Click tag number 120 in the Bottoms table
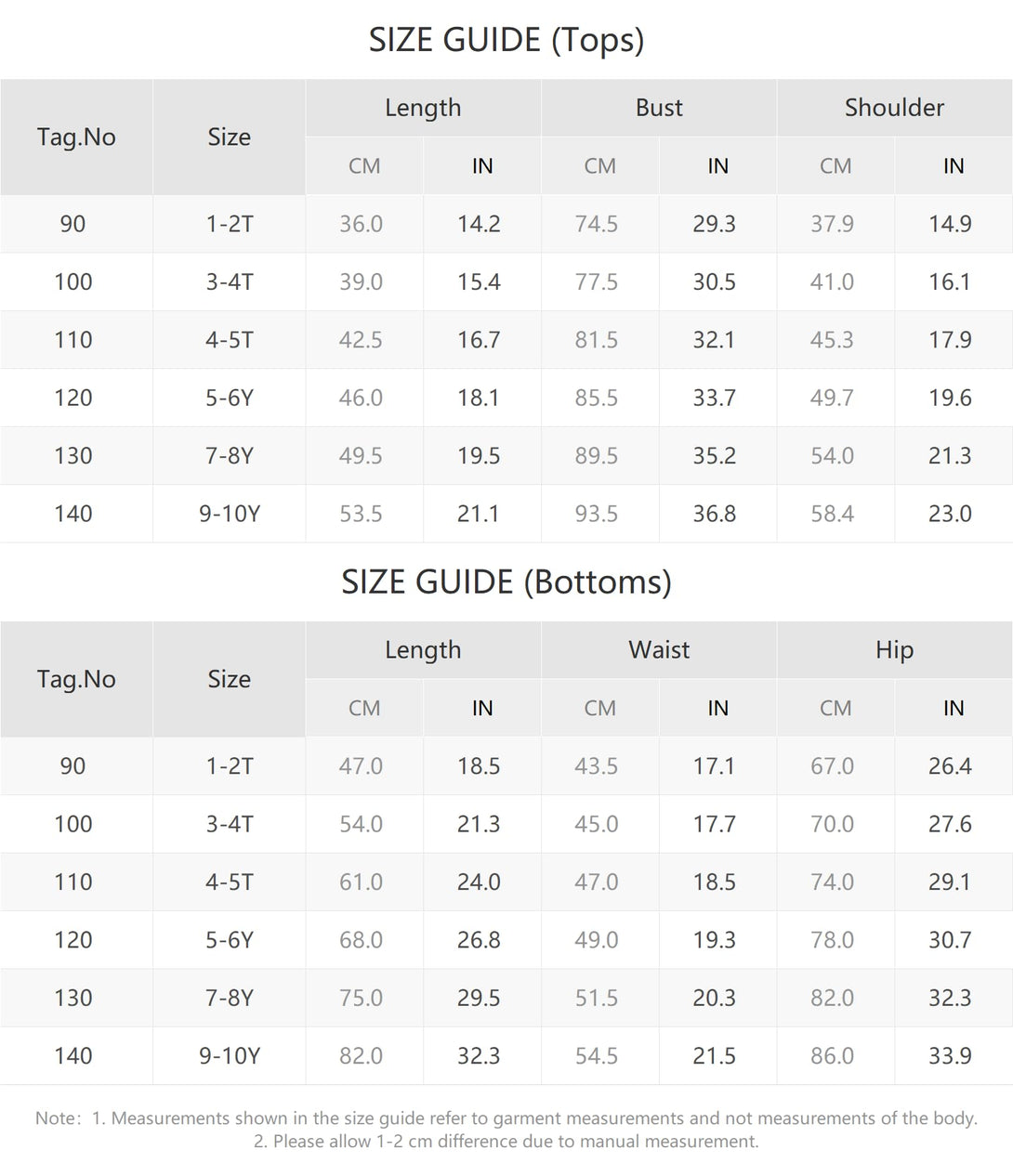 72,940
